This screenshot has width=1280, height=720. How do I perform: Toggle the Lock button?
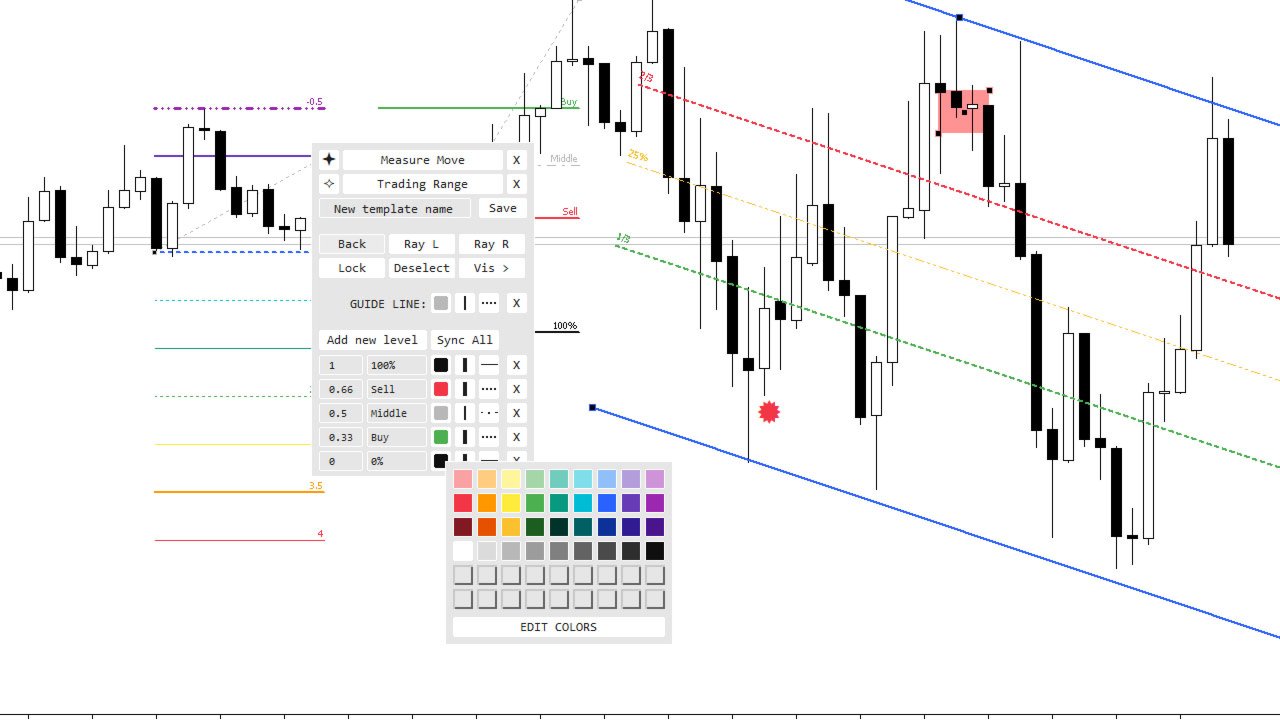coord(352,268)
